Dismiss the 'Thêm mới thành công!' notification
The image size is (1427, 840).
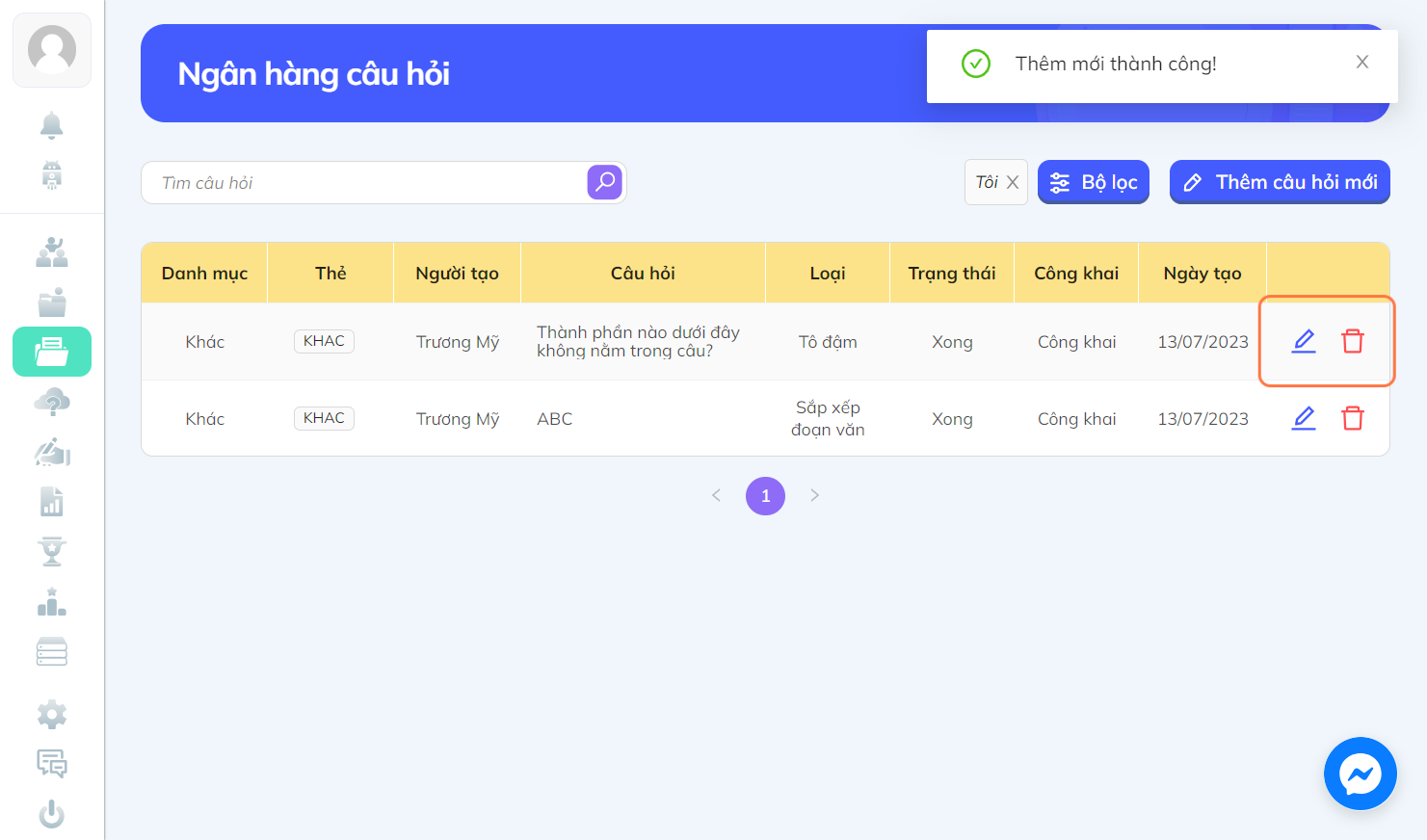click(1362, 63)
